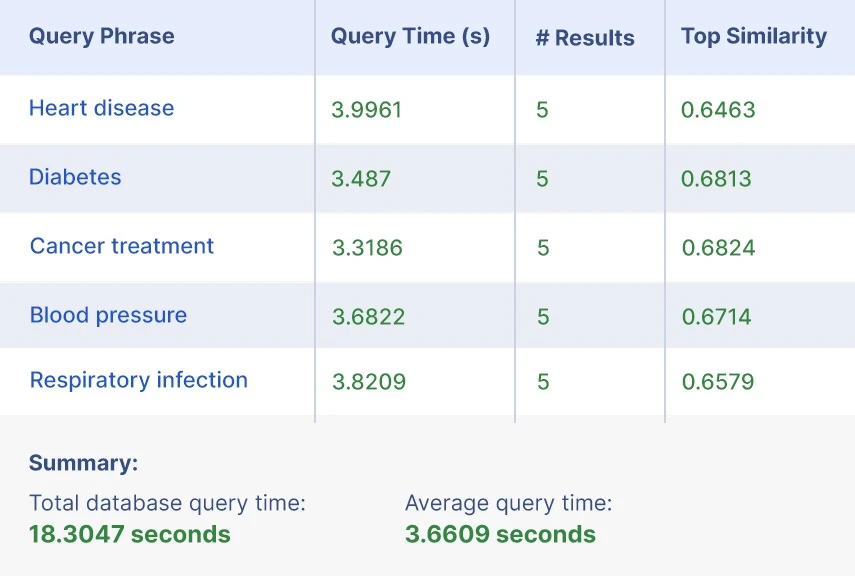Select the 3.6609 seconds average value
The image size is (855, 576).
tap(500, 534)
